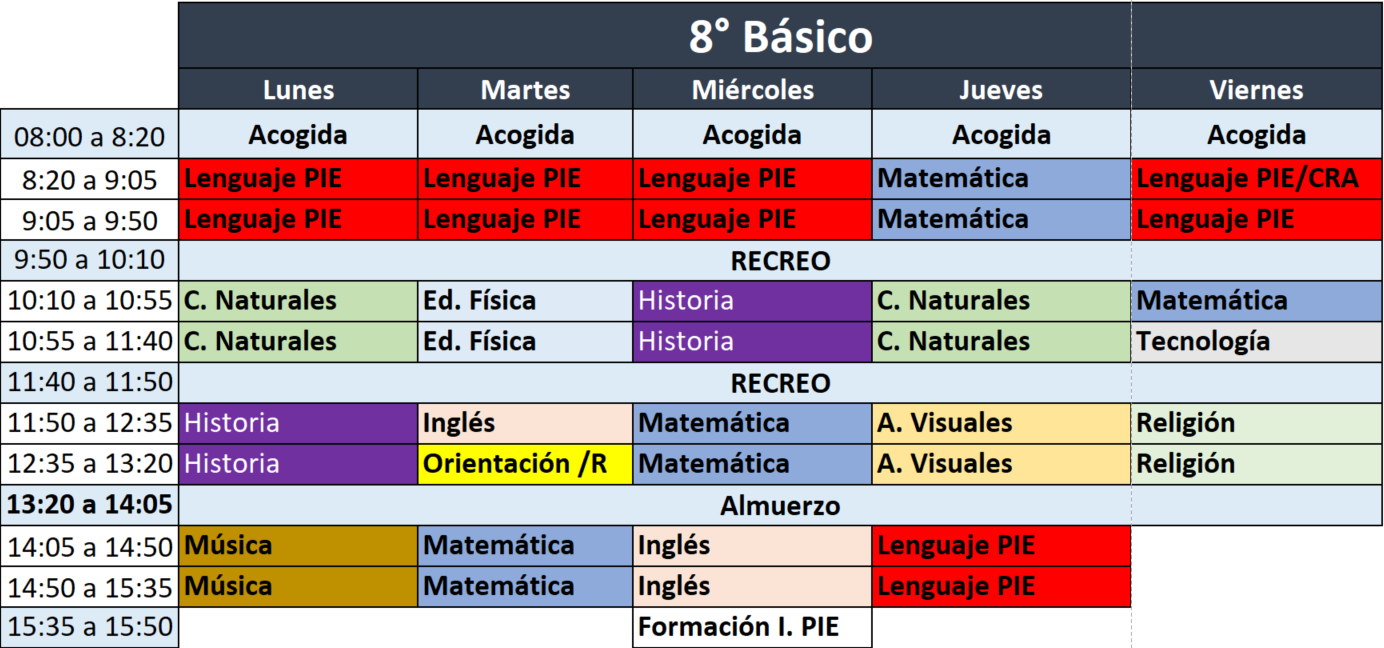Click the 11:40 a 11:50 time cell
This screenshot has width=1384, height=648.
tap(89, 382)
